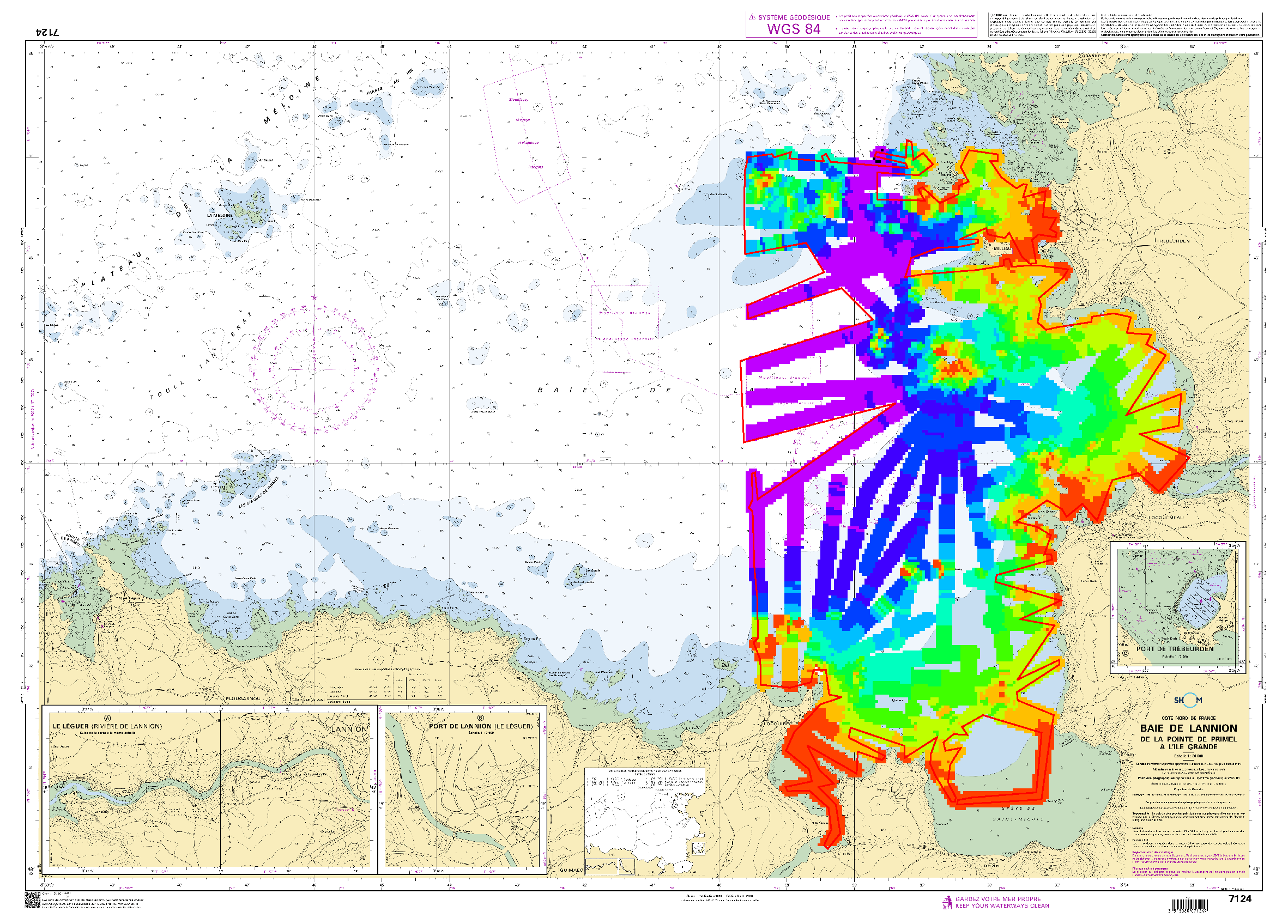Click the center of the magenta compass rose
The image size is (1288, 924).
click(x=313, y=369)
